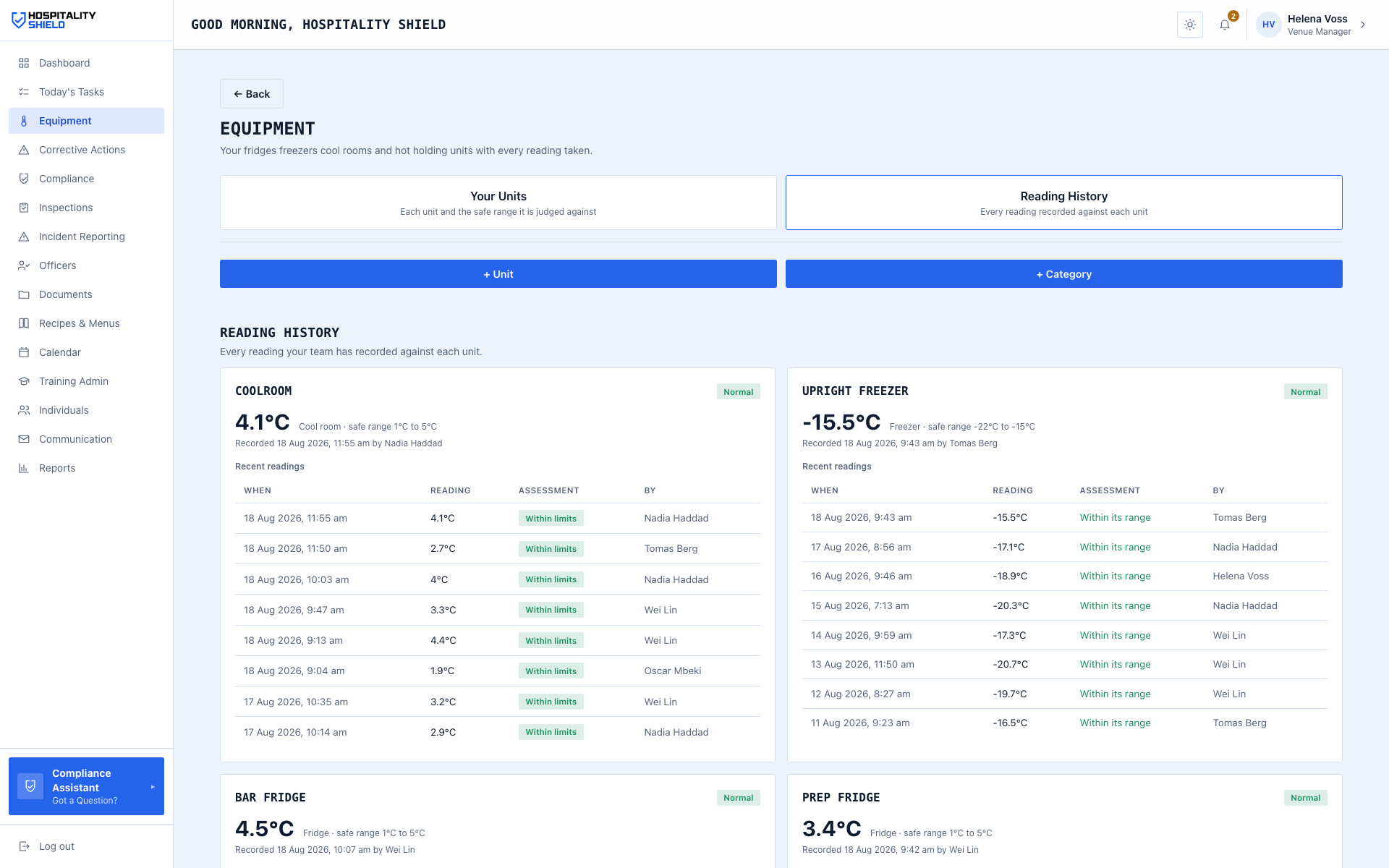Click the Incident Reporting triangle icon
This screenshot has height=868, width=1389.
click(x=24, y=237)
